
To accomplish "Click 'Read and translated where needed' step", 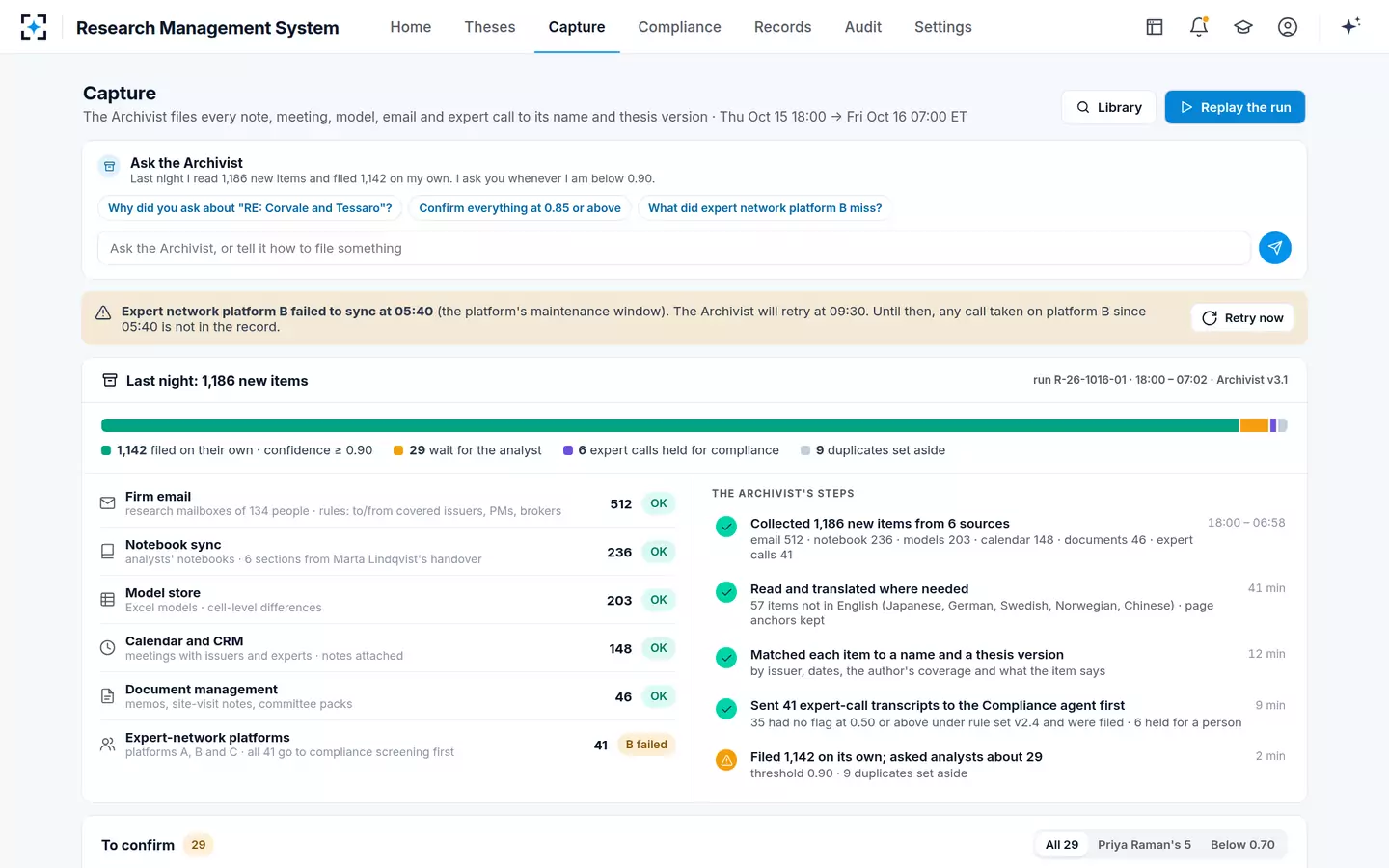I will pyautogui.click(x=859, y=589).
